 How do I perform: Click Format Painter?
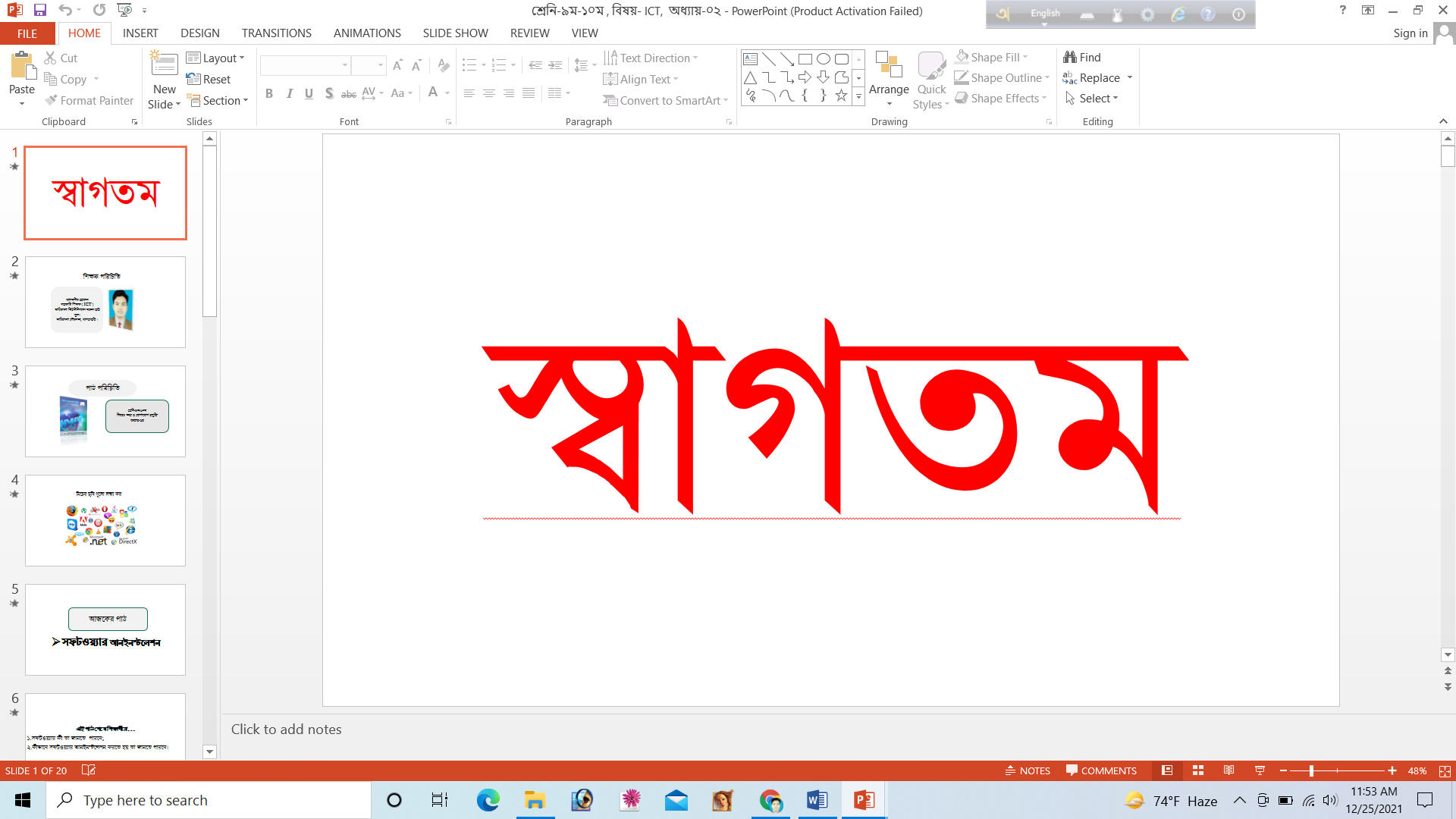point(89,100)
